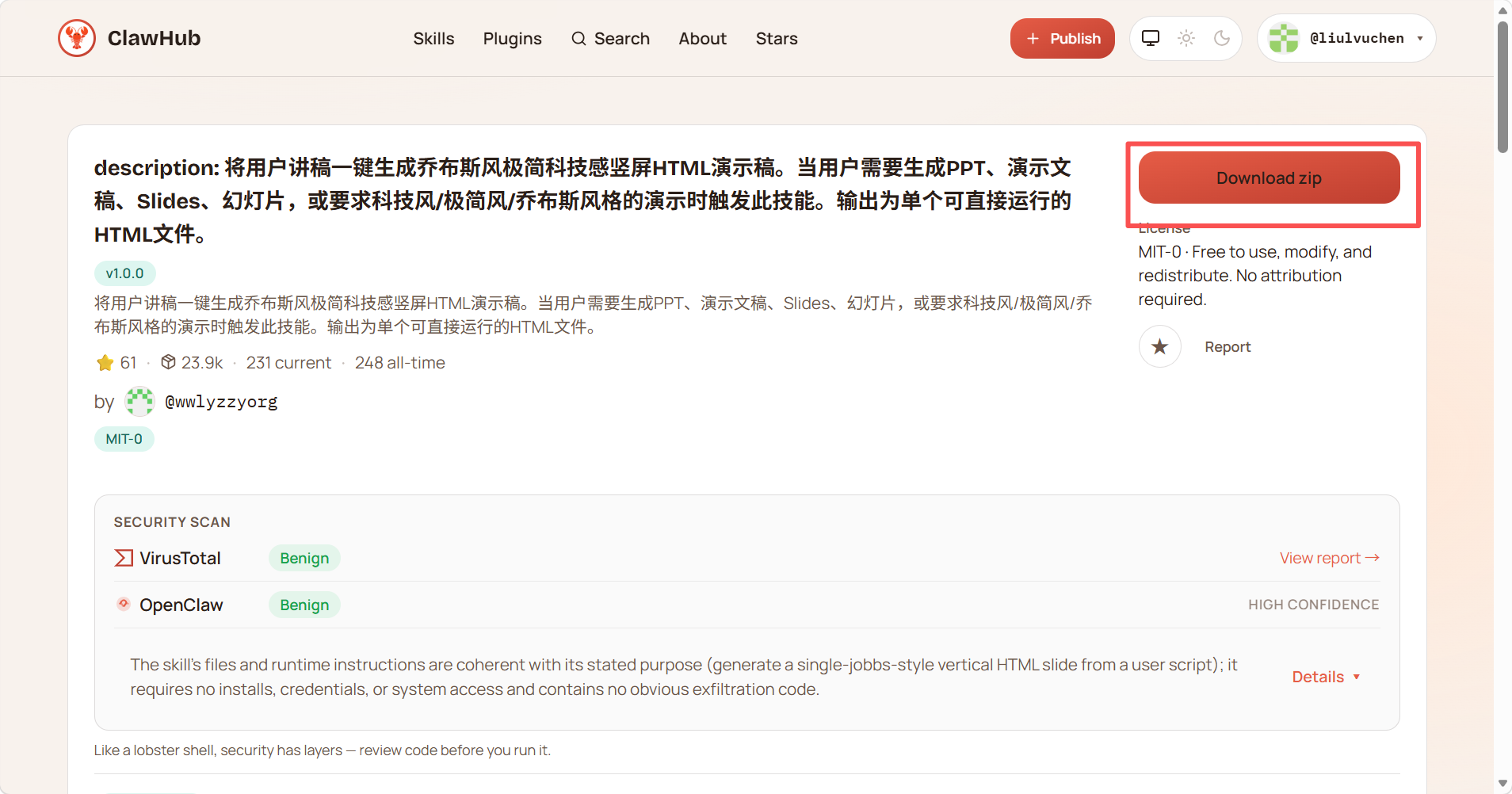Click the lobster shell security notice text
The image size is (1512, 794).
(x=323, y=750)
